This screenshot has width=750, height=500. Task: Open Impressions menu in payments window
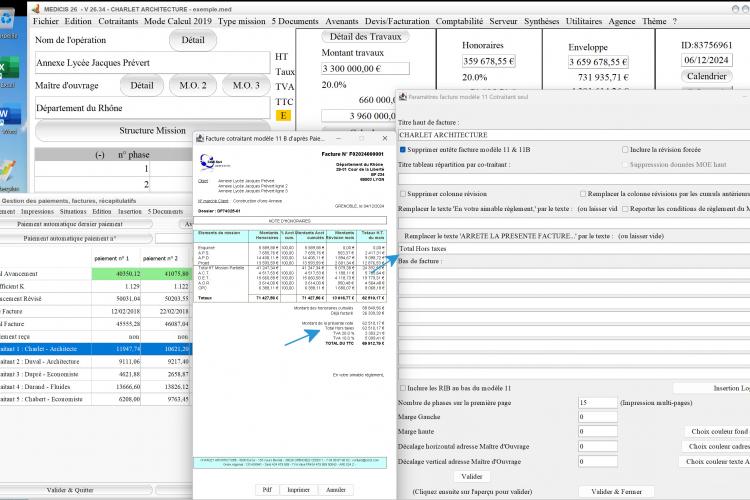coord(37,211)
